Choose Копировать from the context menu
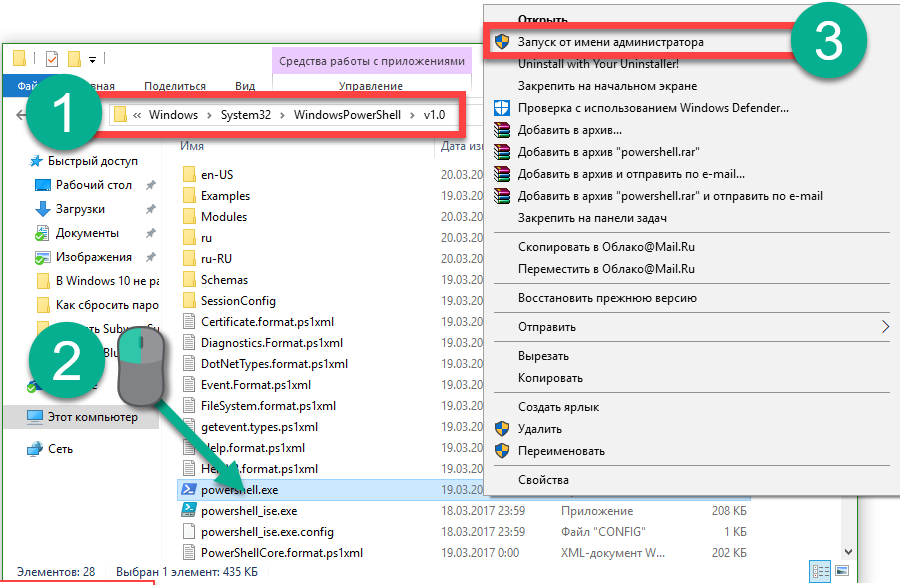The image size is (900, 585). pos(550,378)
